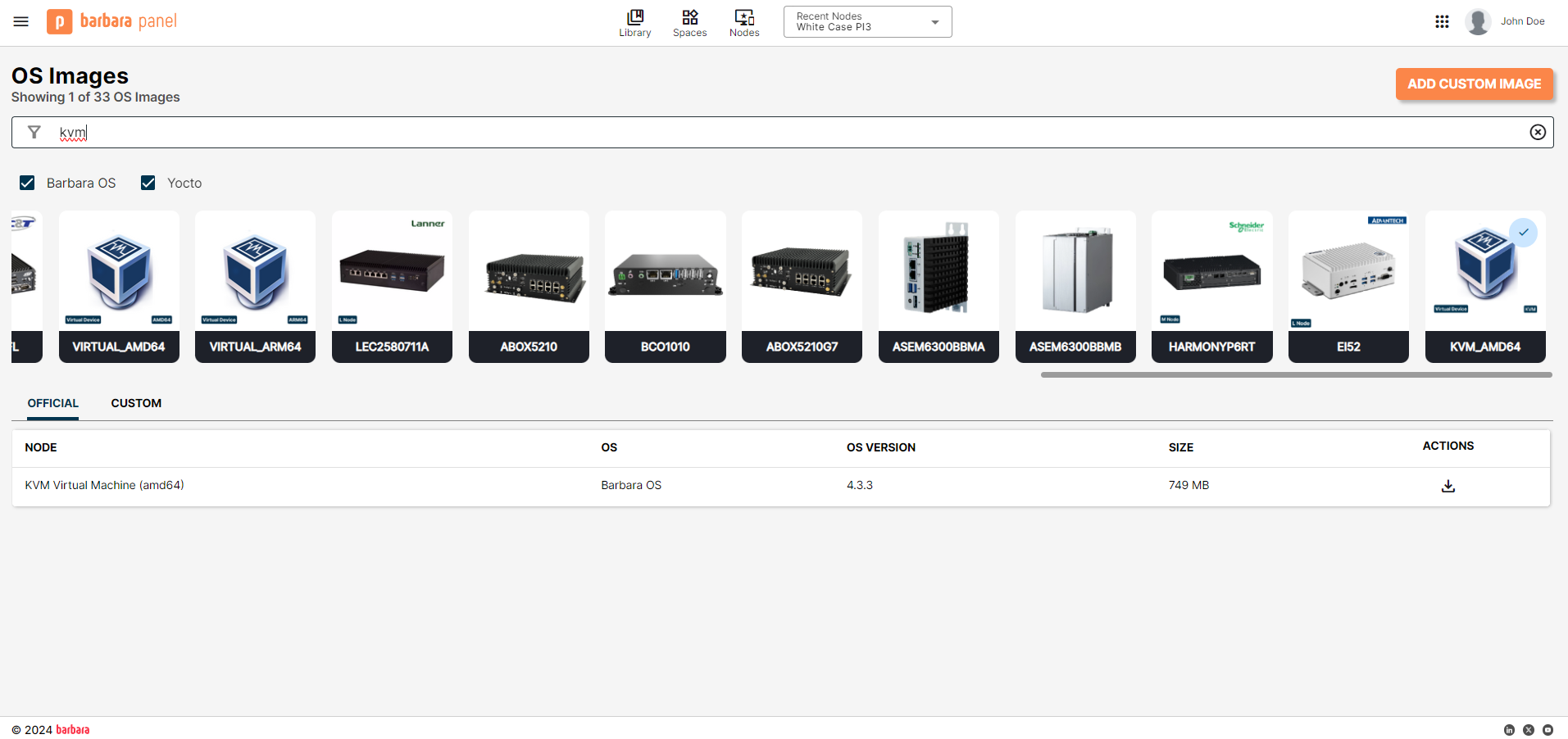Screen dimensions: 1568x739
Task: Click the John Doe user avatar
Action: click(1477, 21)
